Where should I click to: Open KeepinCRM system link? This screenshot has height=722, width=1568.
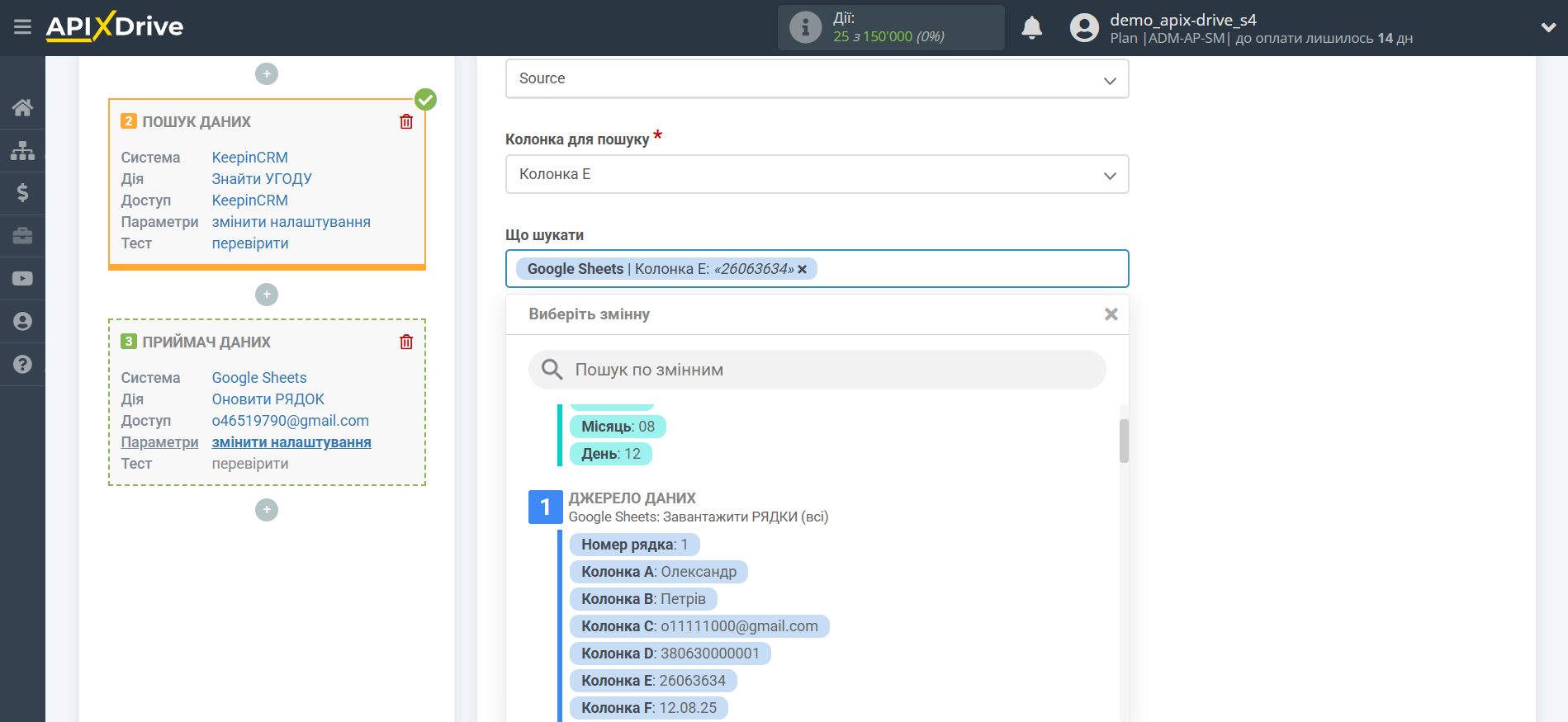click(x=249, y=158)
